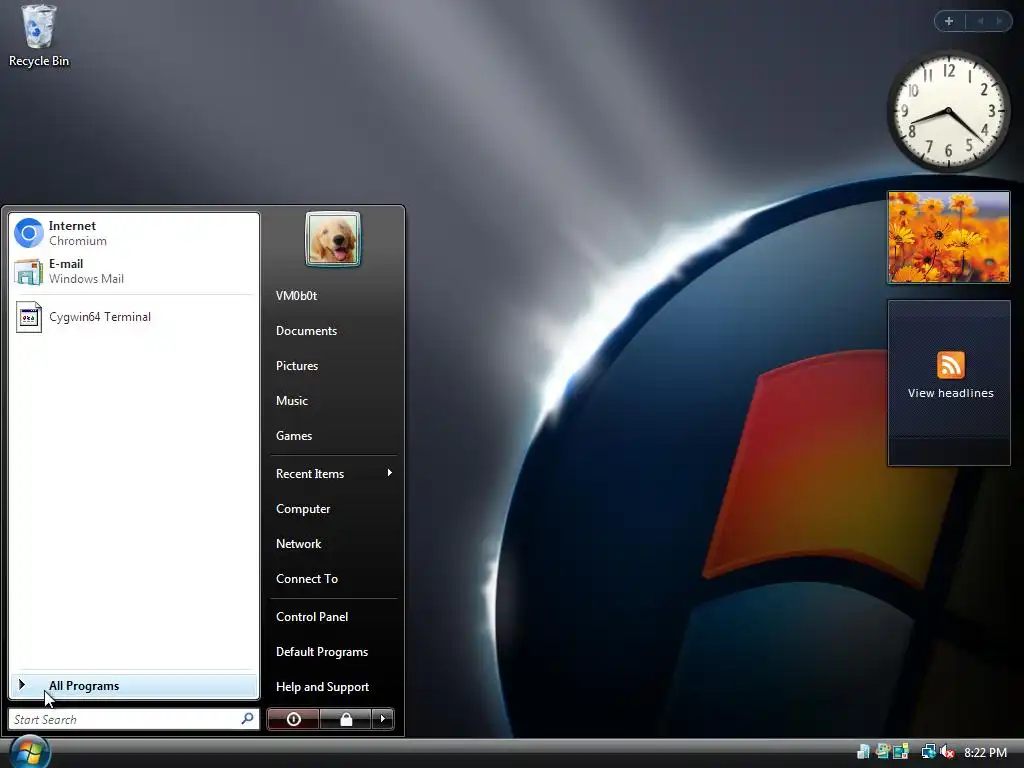This screenshot has height=768, width=1024.
Task: Click the 8:22 PM taskbar clock
Action: coord(985,752)
